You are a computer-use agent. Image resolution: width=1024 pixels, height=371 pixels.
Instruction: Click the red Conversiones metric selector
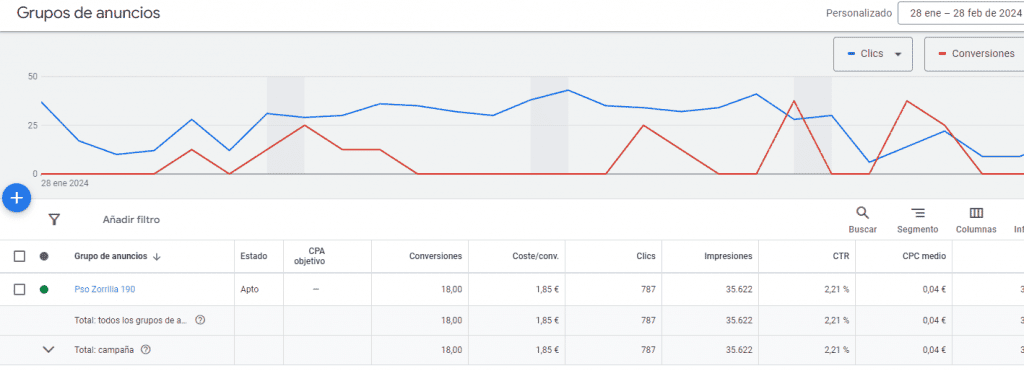974,54
